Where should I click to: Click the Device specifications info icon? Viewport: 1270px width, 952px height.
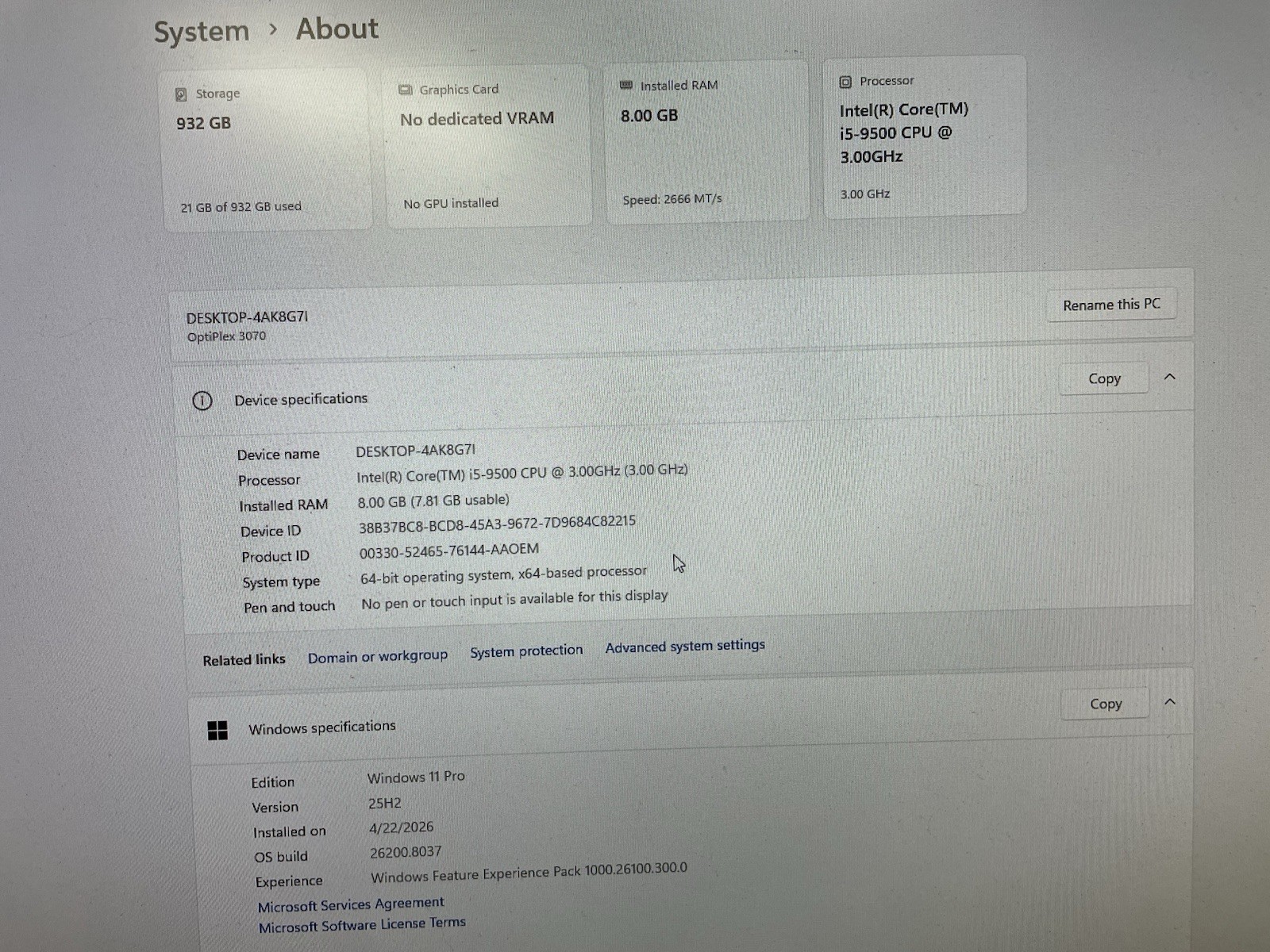[x=202, y=401]
